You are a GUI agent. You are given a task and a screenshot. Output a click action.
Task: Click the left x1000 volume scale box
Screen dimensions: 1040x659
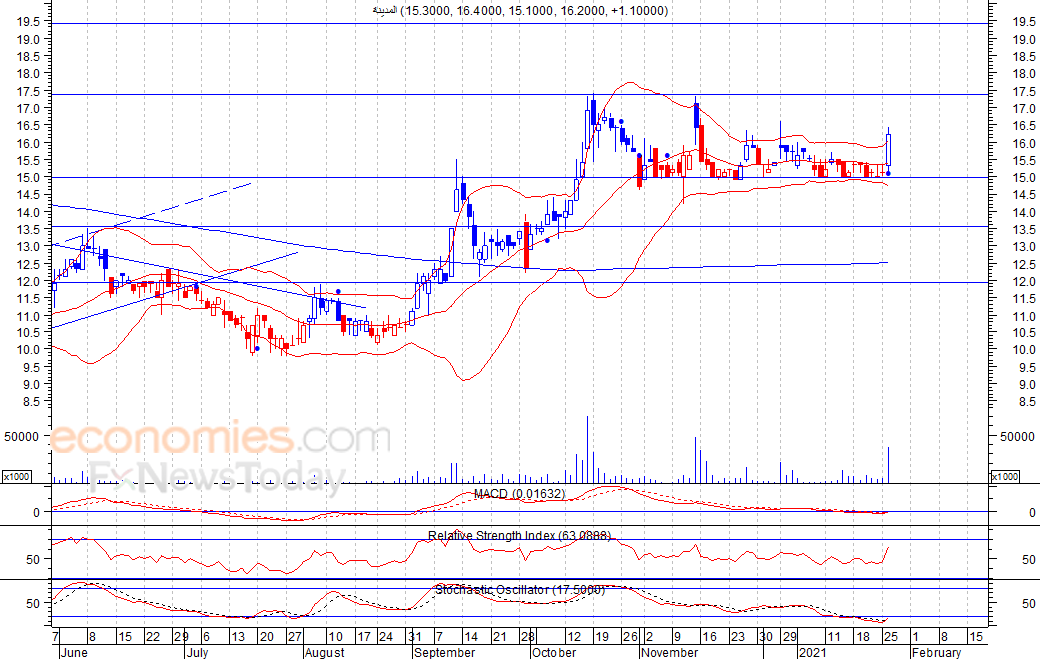(x=17, y=477)
